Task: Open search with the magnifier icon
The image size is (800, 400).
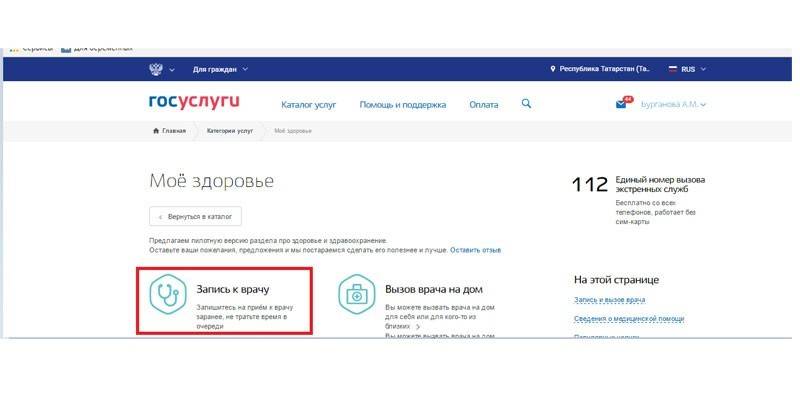Action: pos(527,104)
